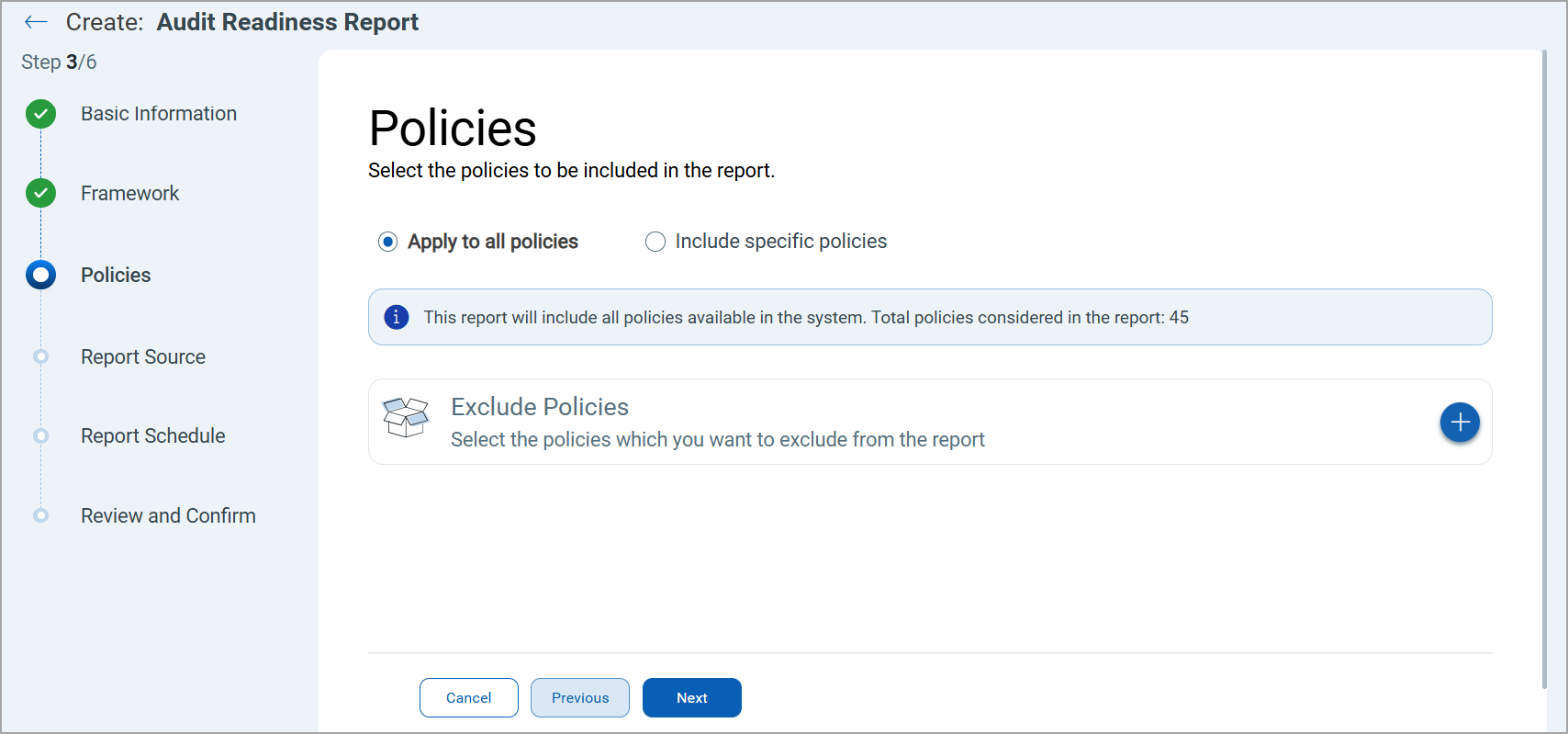Viewport: 1568px width, 734px height.
Task: Click the blue info icon in banner
Action: 396,317
